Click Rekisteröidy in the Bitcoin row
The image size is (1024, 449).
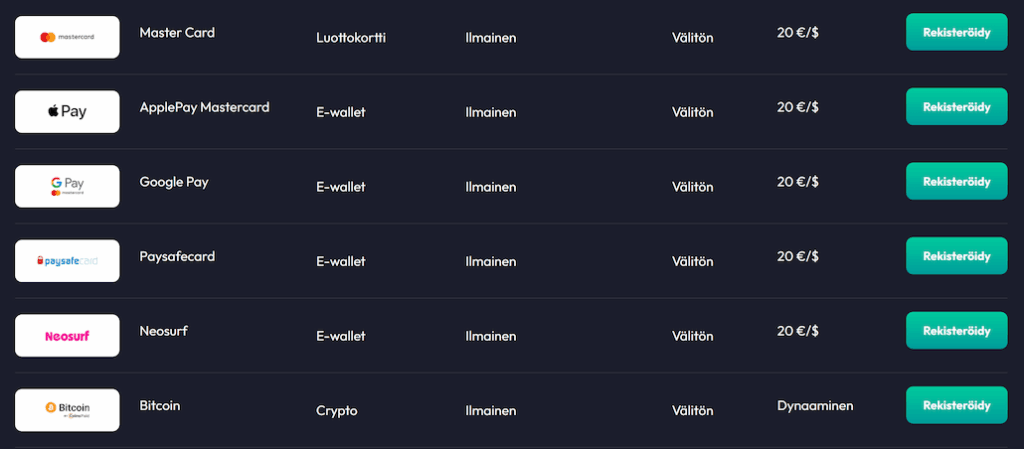(956, 405)
